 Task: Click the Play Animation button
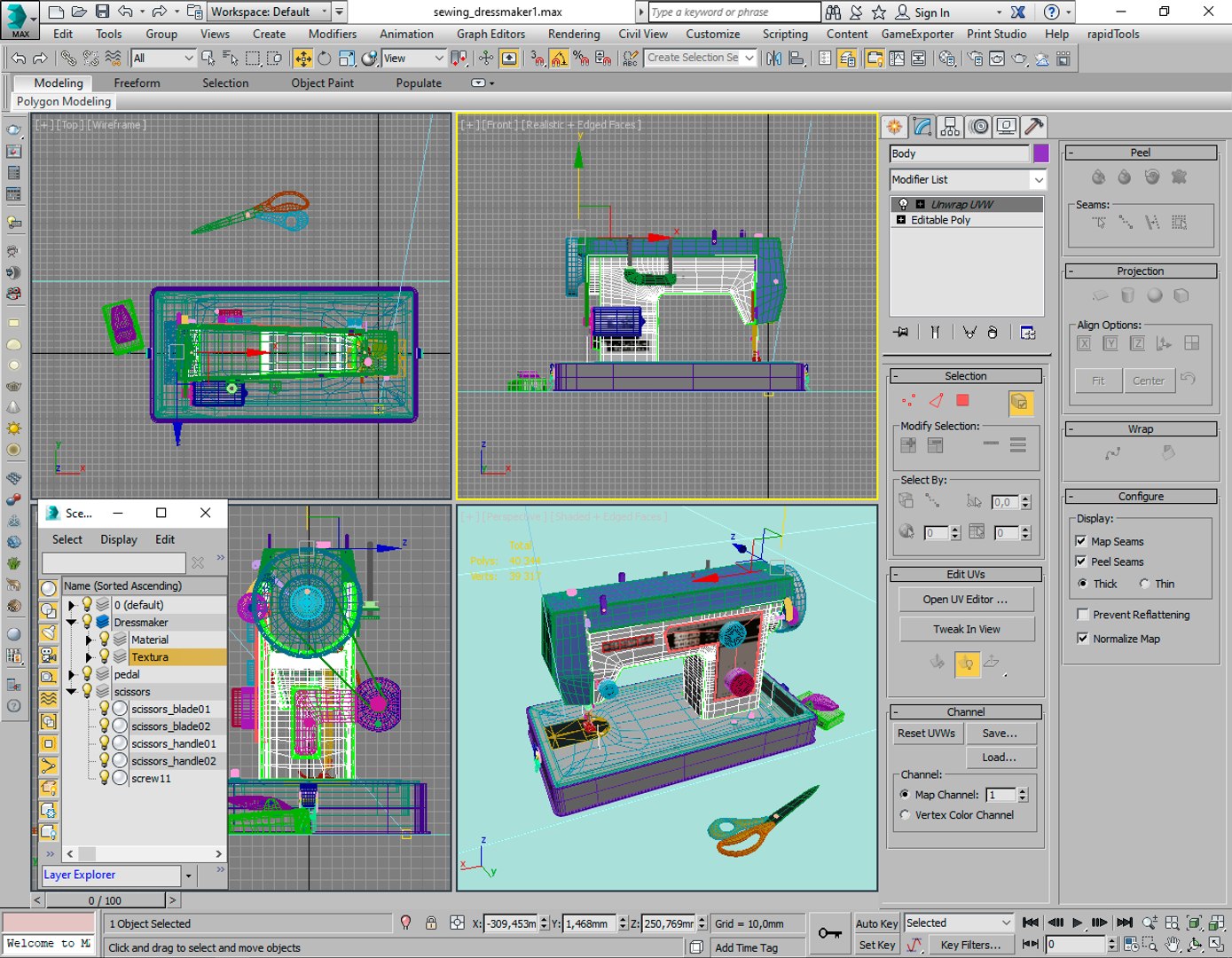point(1077,923)
